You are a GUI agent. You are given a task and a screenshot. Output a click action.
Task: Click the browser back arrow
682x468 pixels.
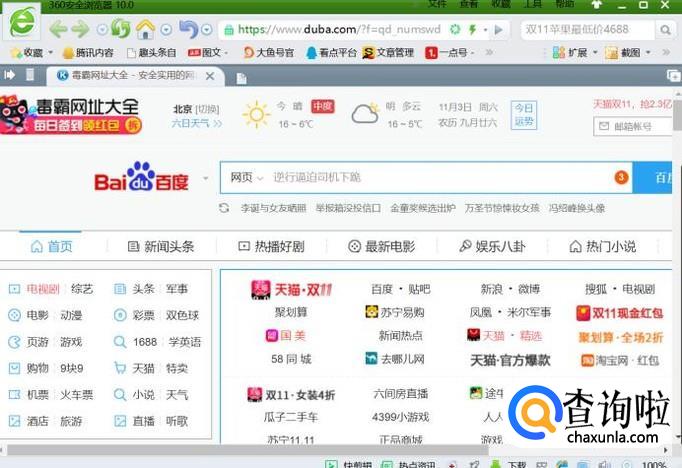pyautogui.click(x=58, y=30)
